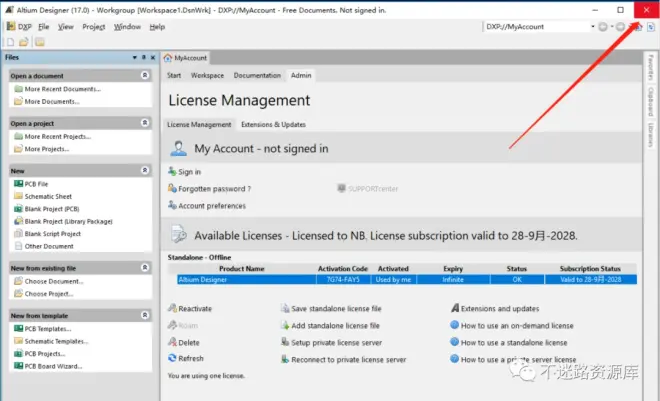Select the Admin tab
This screenshot has width=660, height=401.
coord(301,75)
